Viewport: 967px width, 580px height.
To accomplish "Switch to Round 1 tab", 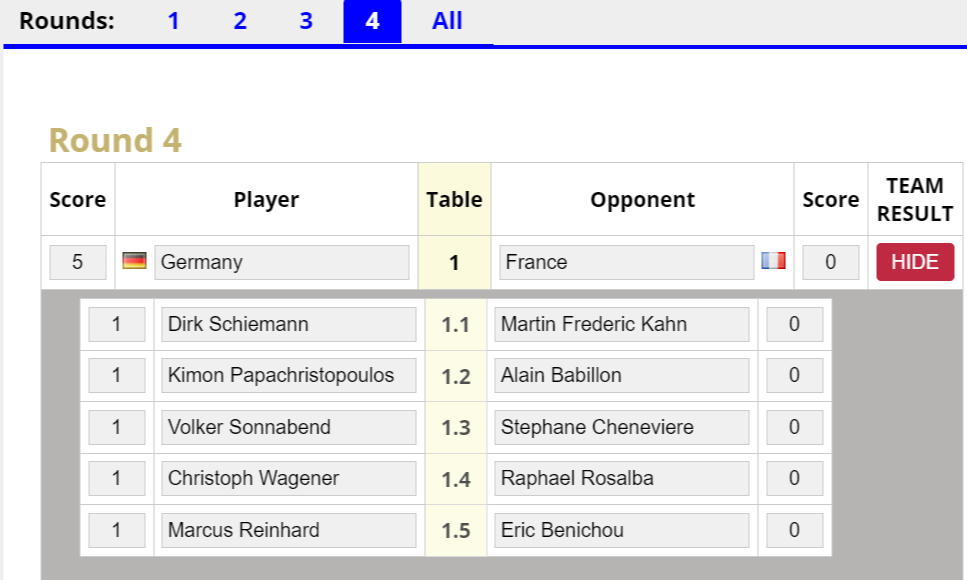I will point(173,21).
